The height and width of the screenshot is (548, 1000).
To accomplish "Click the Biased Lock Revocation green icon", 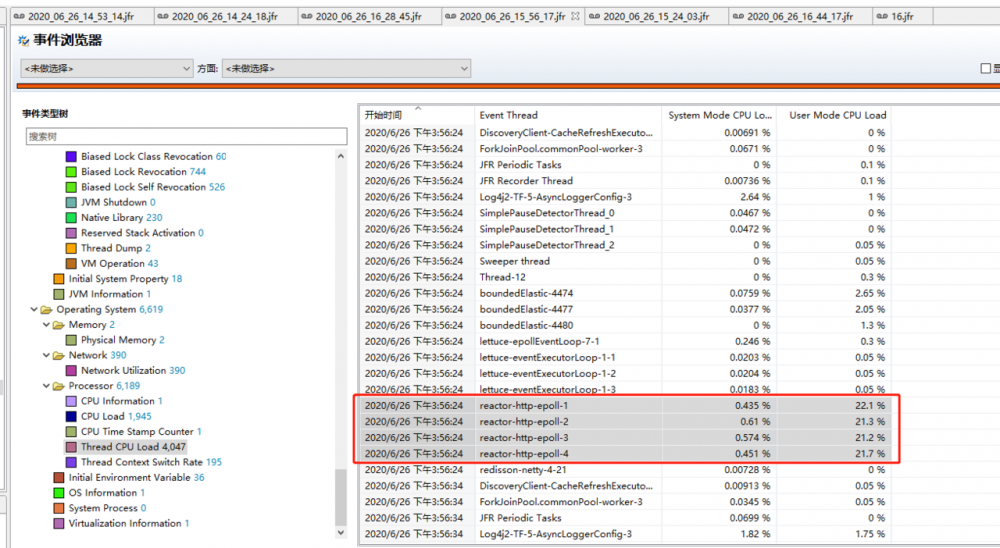I will [71, 172].
